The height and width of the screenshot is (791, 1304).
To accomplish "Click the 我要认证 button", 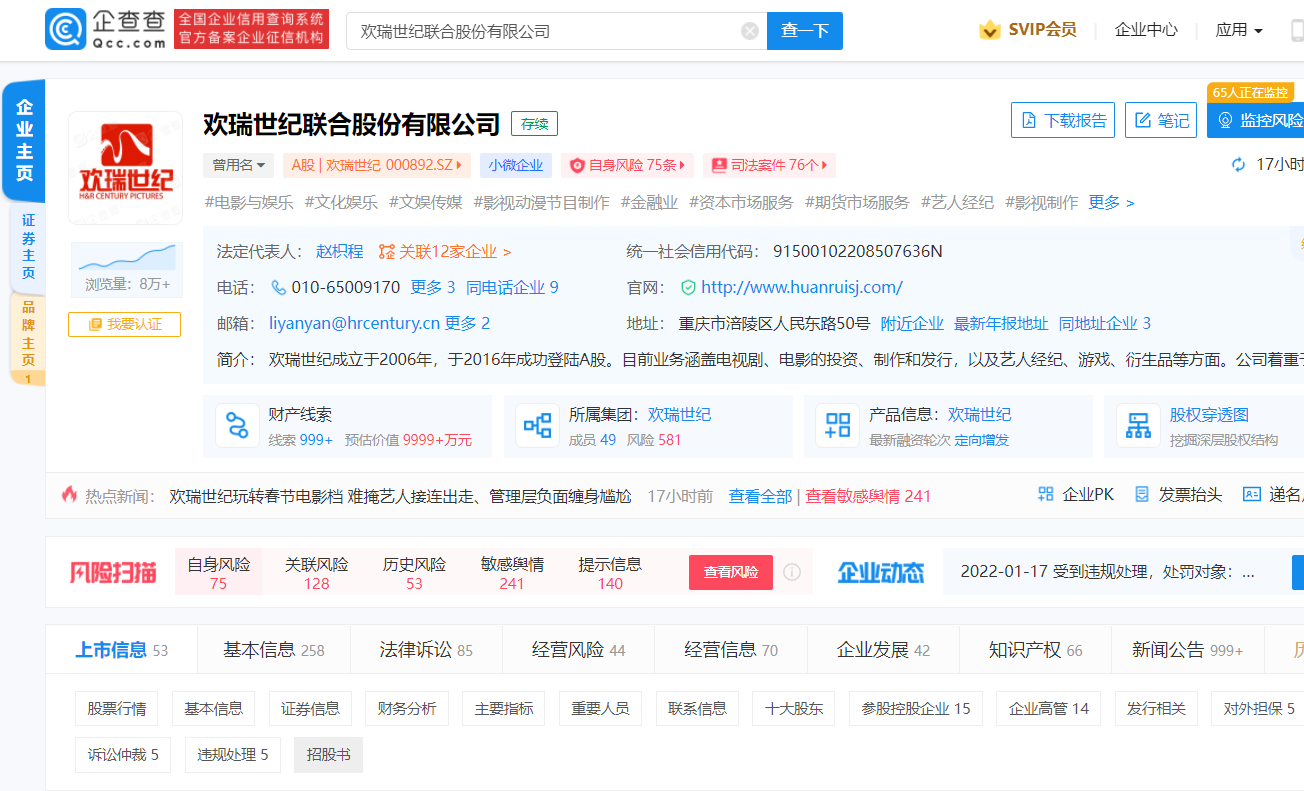I will click(x=125, y=324).
